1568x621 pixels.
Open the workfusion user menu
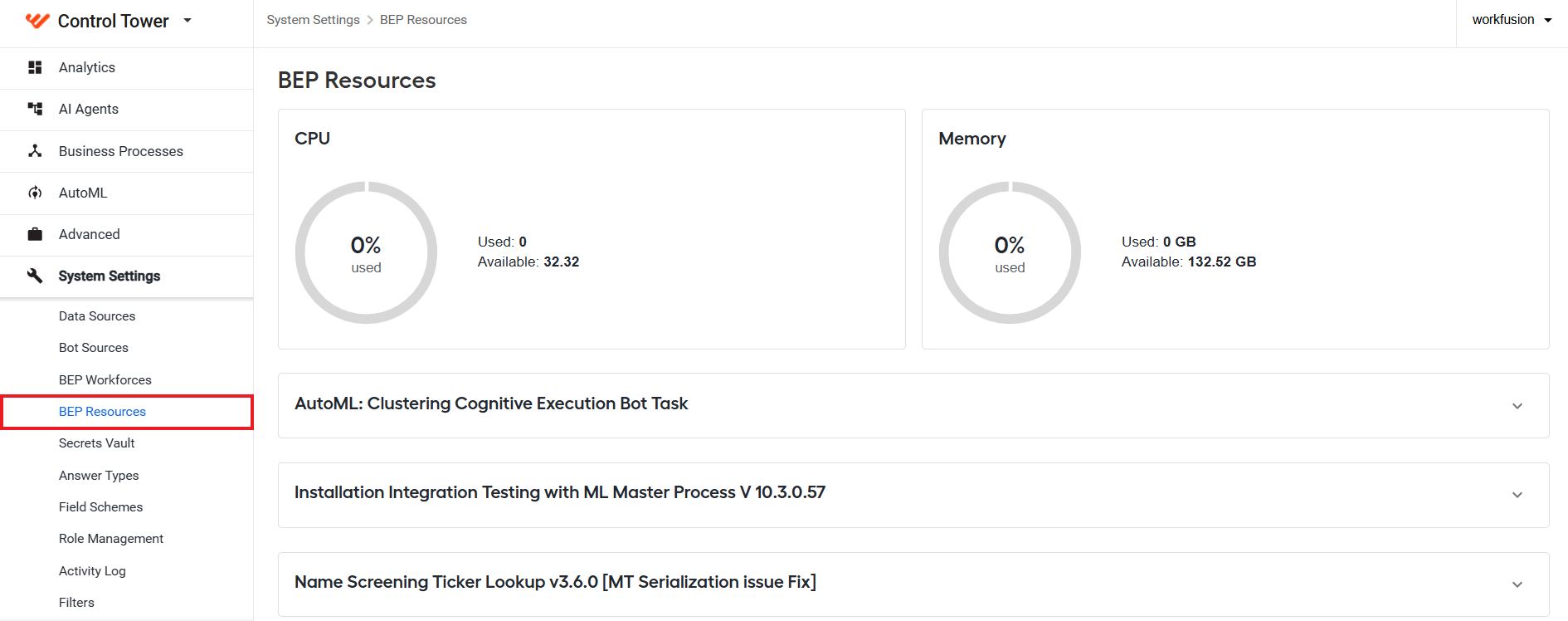pyautogui.click(x=1512, y=20)
